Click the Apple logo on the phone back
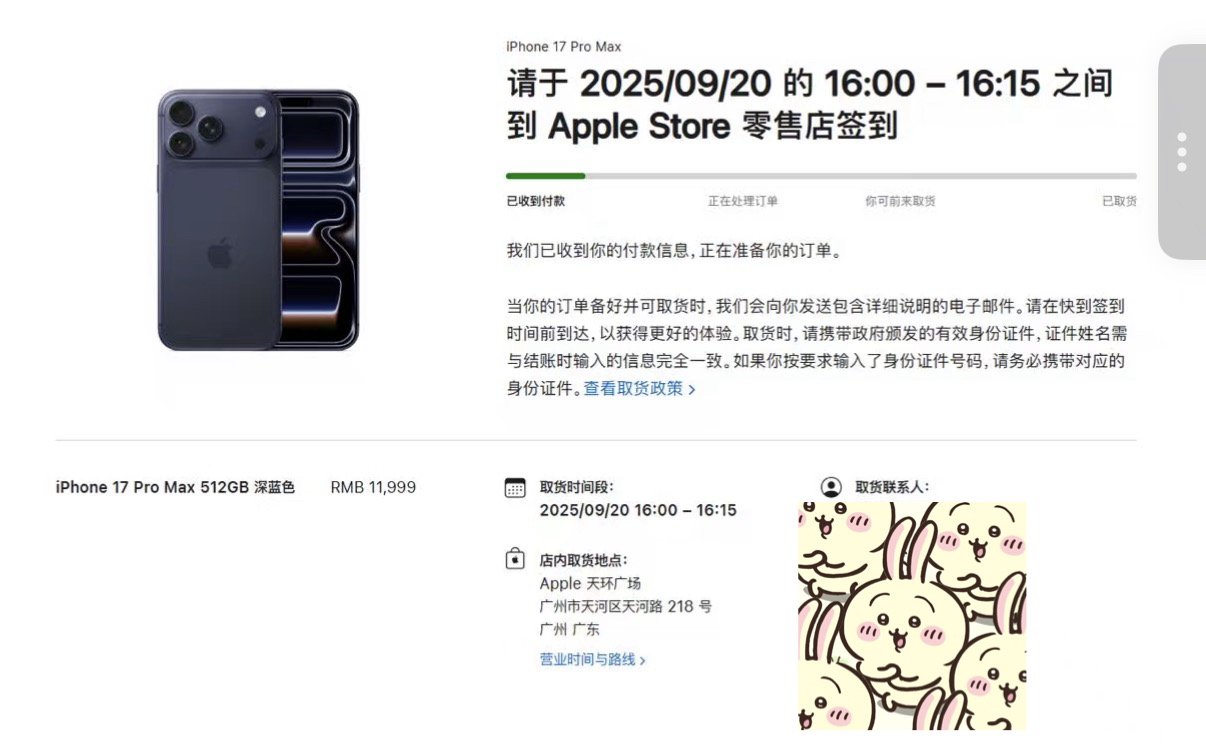The image size is (1206, 753). 220,254
